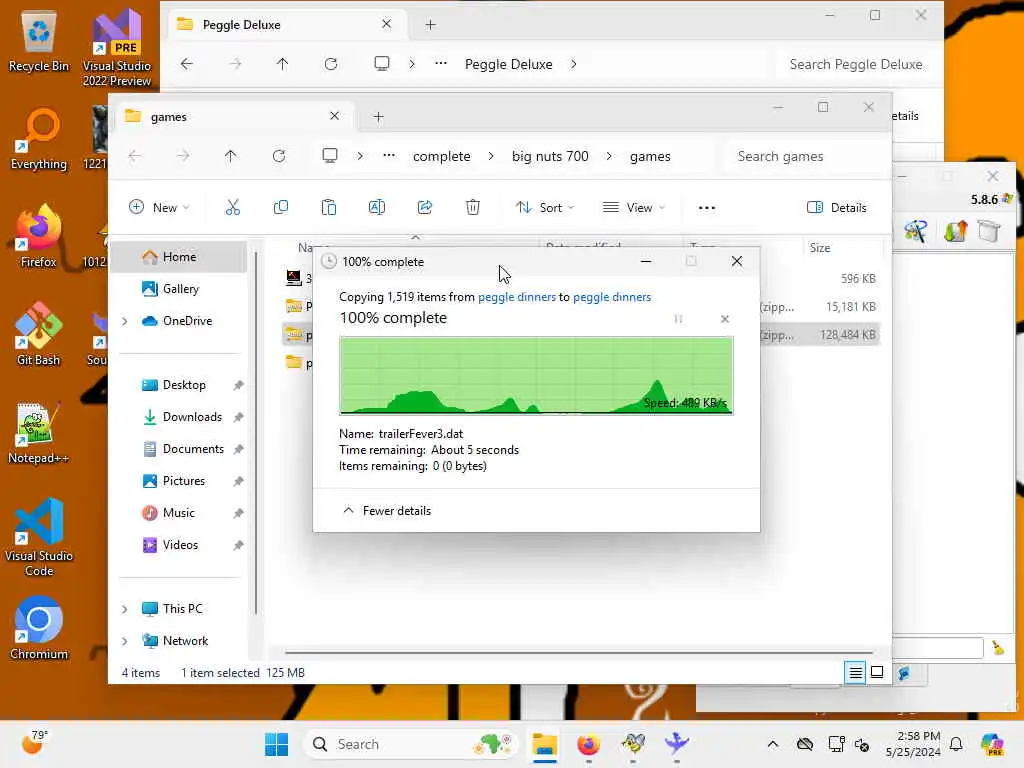Click the destination peggle dinners link
This screenshot has height=768, width=1024.
click(x=612, y=296)
